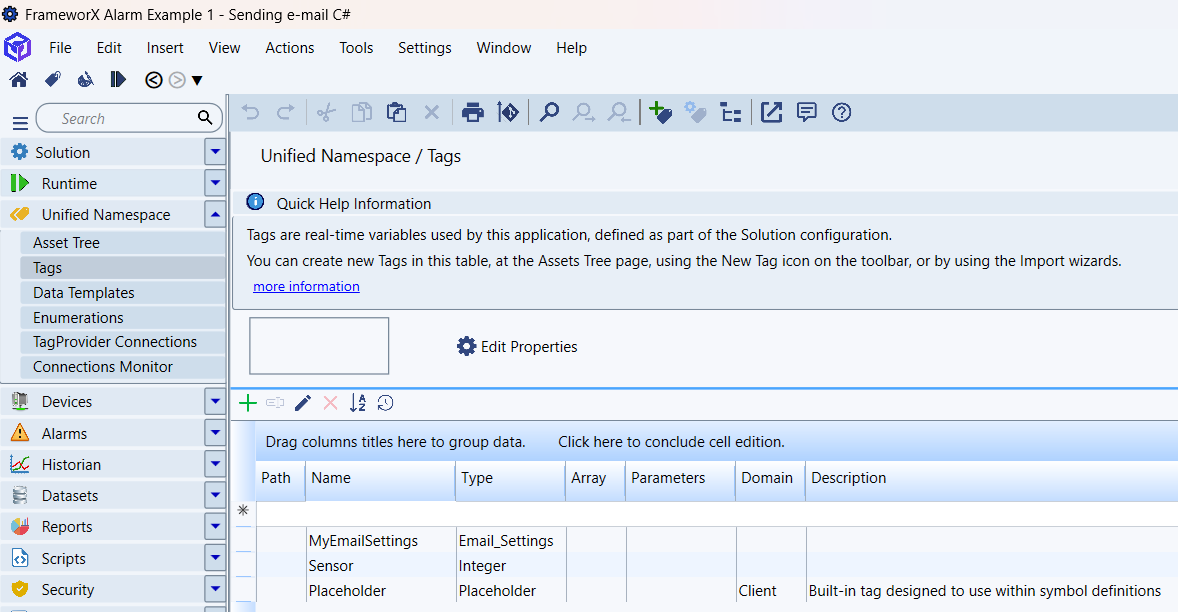Toggle the hamburger navigation menu
This screenshot has height=612, width=1178.
point(20,122)
